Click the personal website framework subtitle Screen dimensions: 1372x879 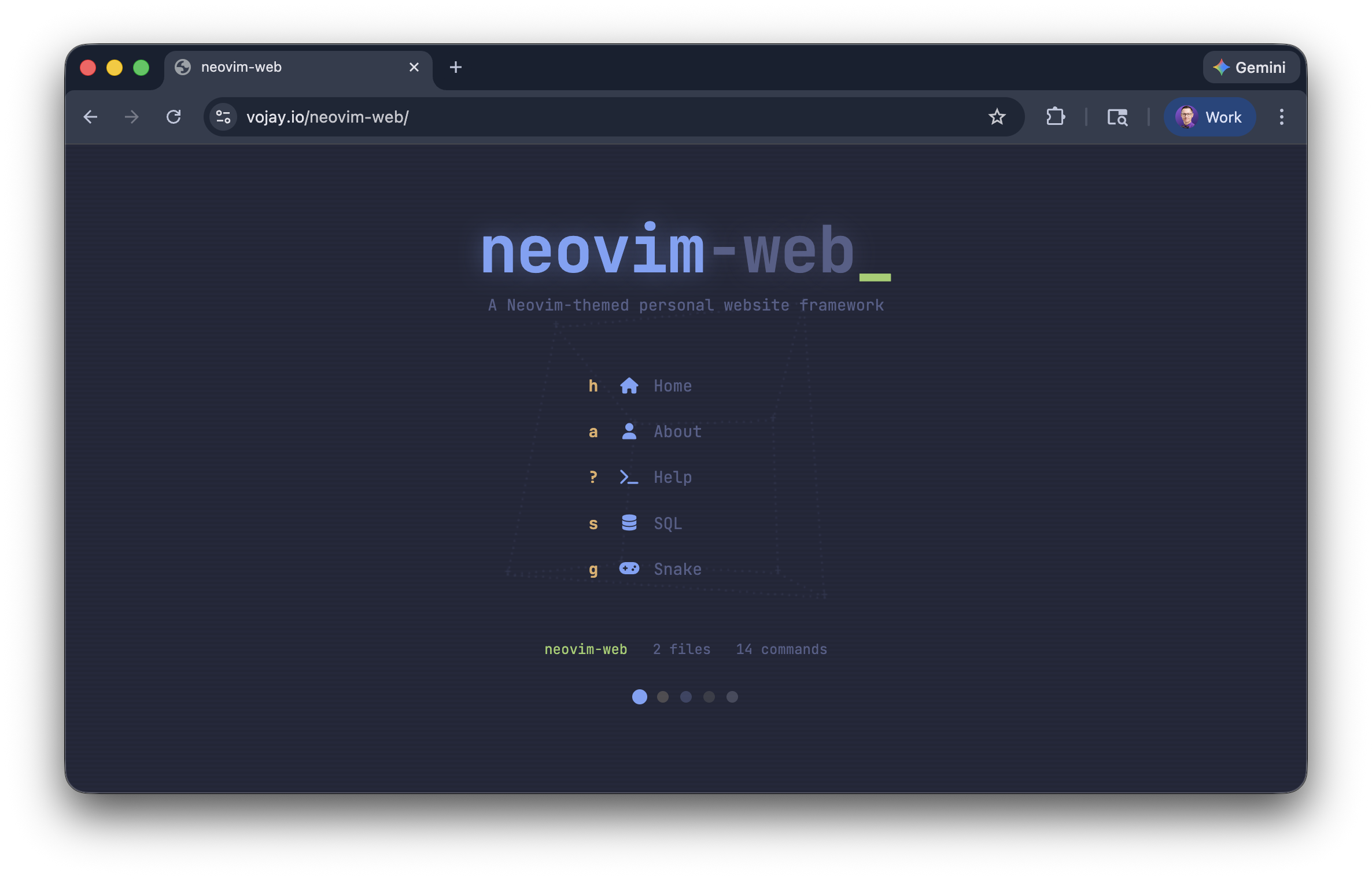click(686, 305)
